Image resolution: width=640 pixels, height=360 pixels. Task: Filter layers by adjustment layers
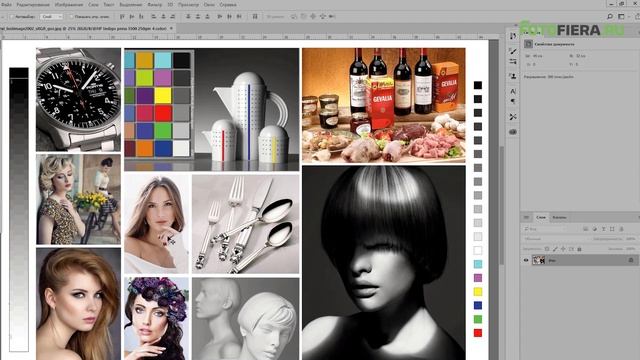595,229
